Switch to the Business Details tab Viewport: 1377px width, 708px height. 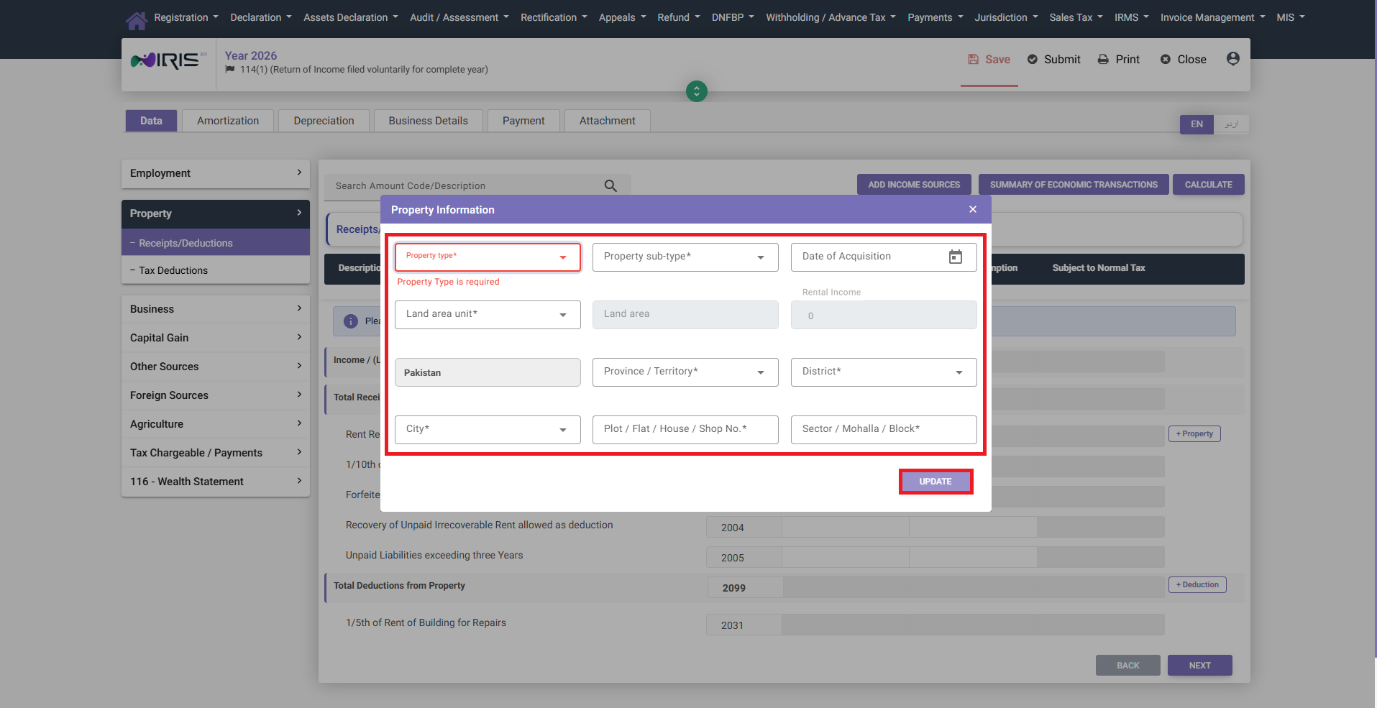click(428, 121)
